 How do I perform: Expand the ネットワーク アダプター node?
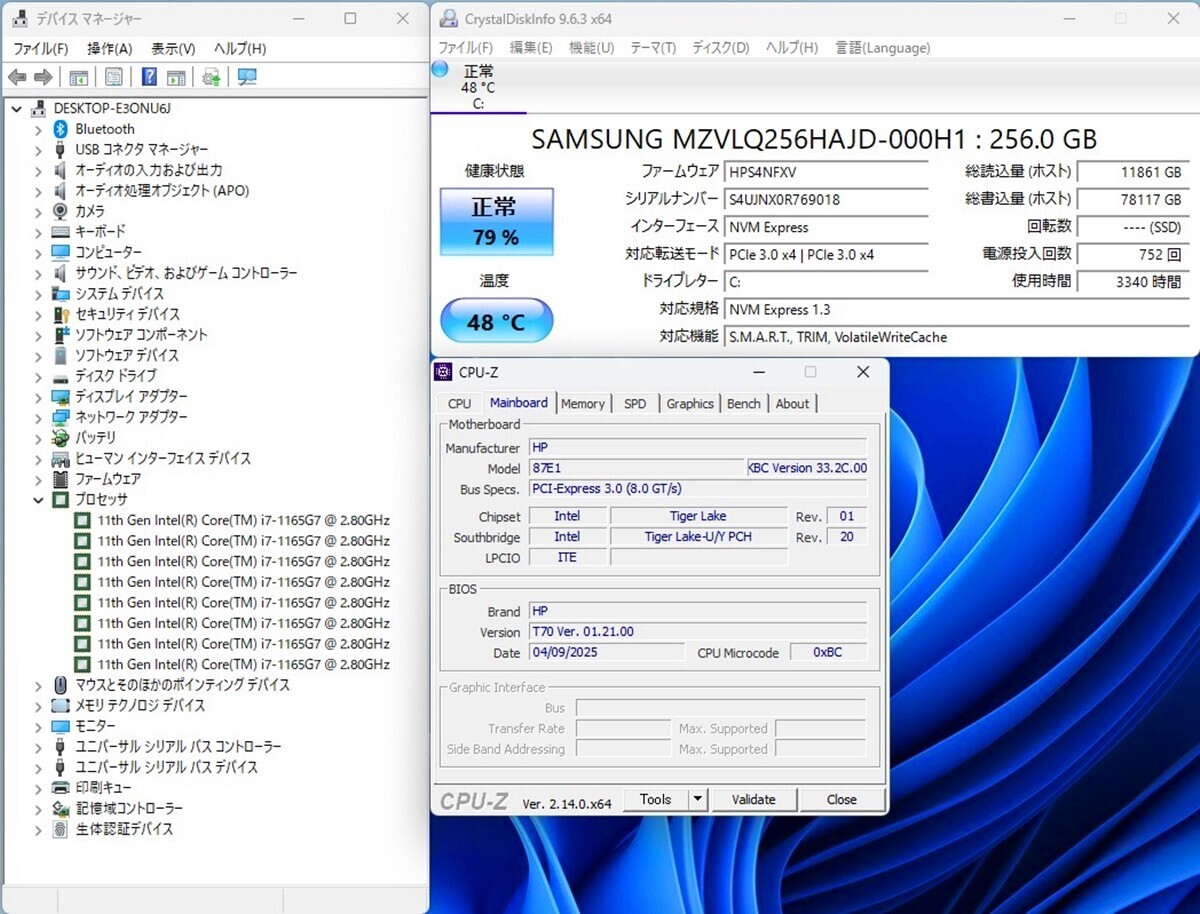(x=38, y=417)
